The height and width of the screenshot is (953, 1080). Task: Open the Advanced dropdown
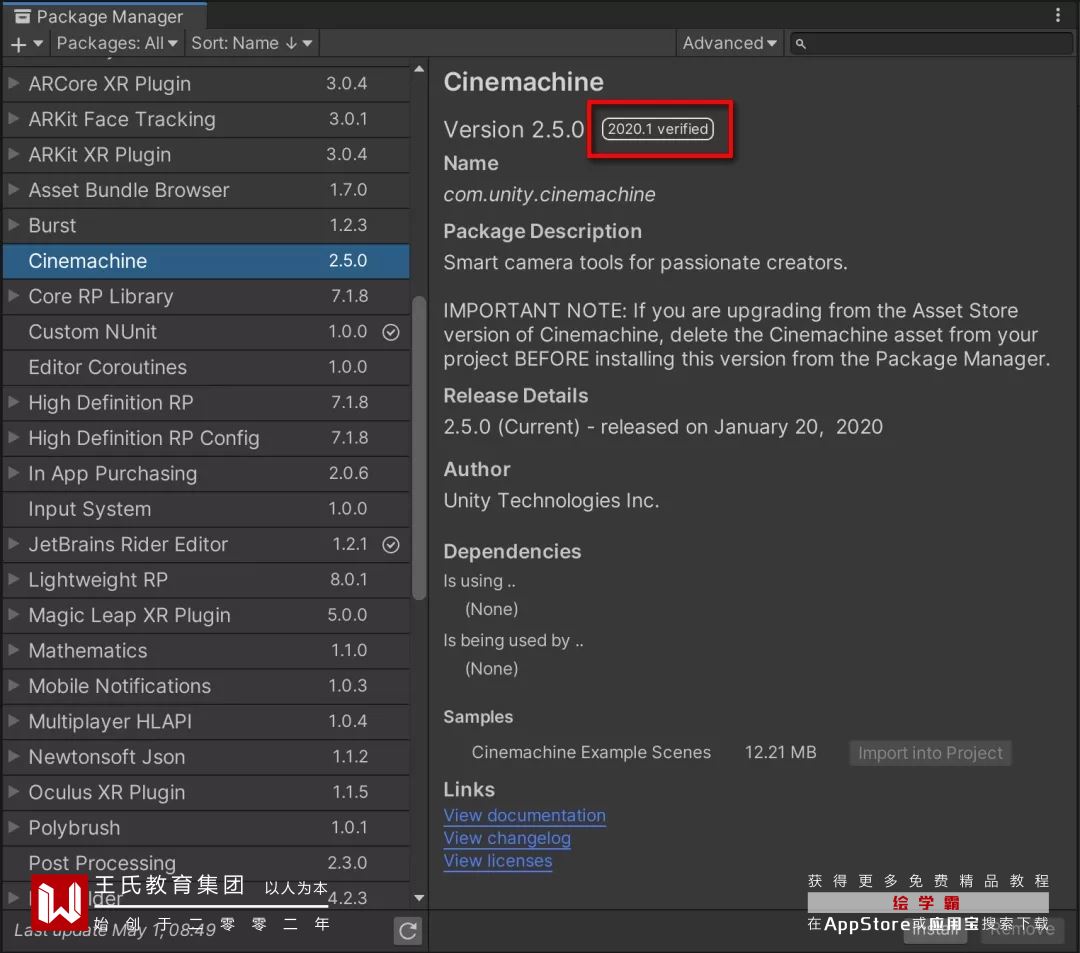tap(729, 43)
